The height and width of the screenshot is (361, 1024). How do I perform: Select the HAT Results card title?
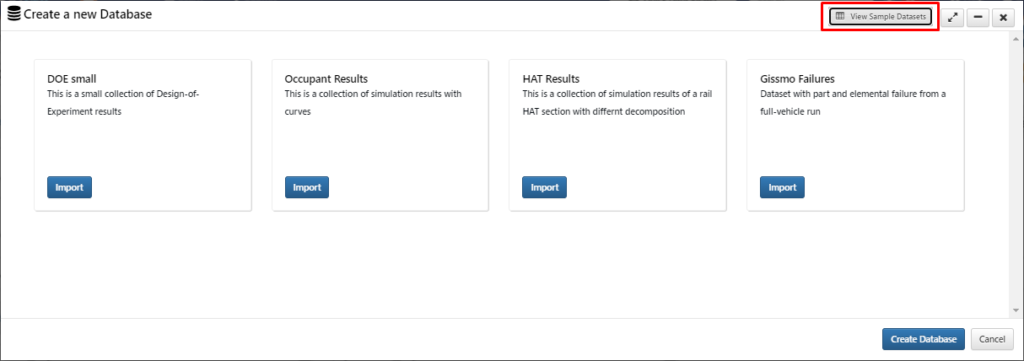coord(551,79)
